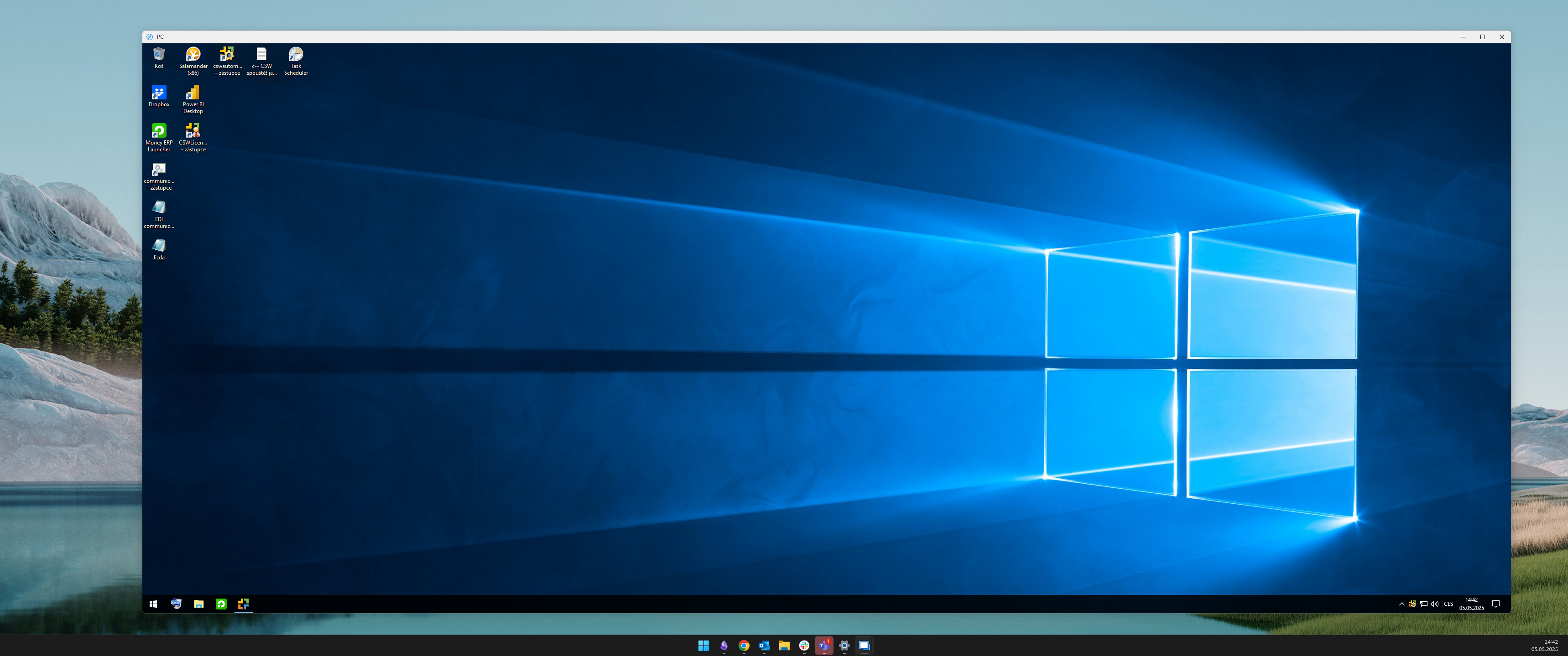Select the Salamander (x86) desktop icon
Image resolution: width=1568 pixels, height=656 pixels.
(193, 62)
